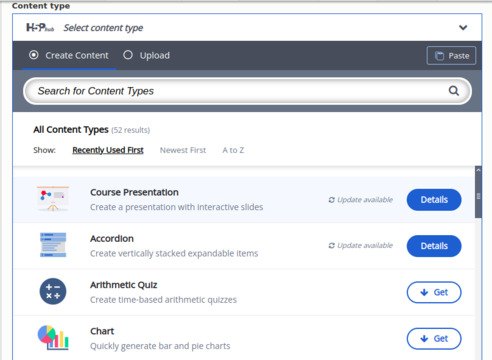Choose Recently Used First sorting
This screenshot has width=492, height=360.
tap(108, 150)
